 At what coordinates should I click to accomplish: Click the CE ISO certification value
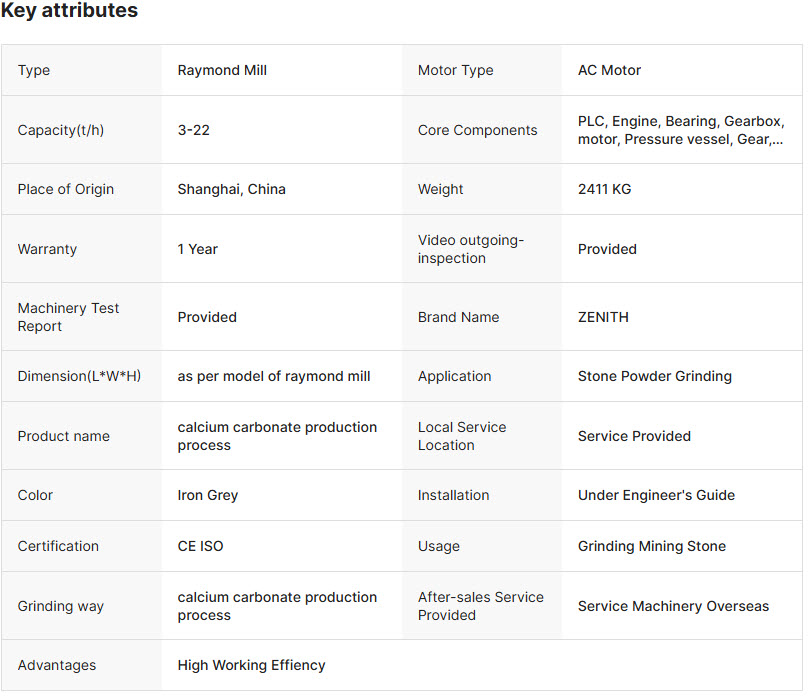[x=200, y=546]
